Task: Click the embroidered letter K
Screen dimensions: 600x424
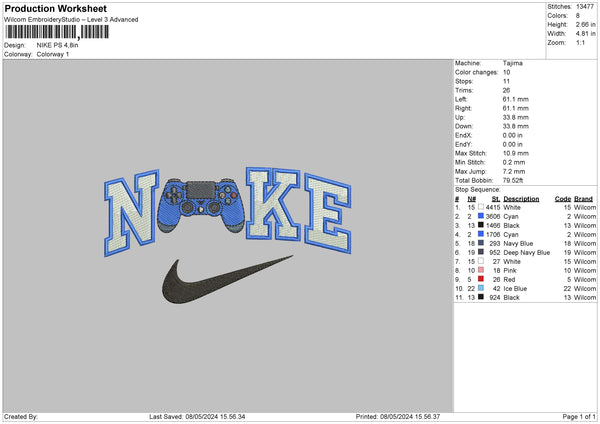Action: [x=273, y=204]
